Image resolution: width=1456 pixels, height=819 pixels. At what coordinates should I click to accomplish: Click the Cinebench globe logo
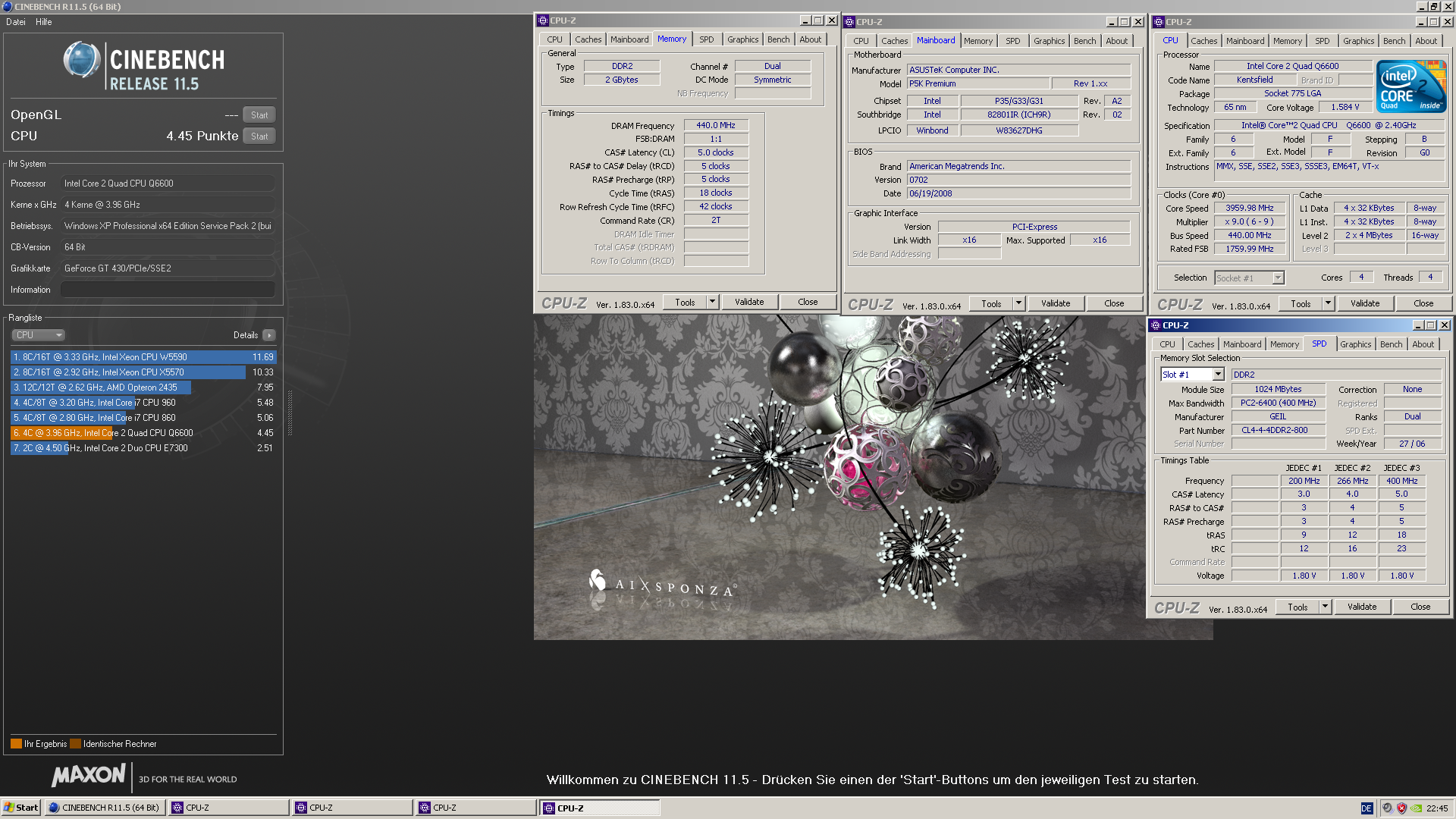82,60
